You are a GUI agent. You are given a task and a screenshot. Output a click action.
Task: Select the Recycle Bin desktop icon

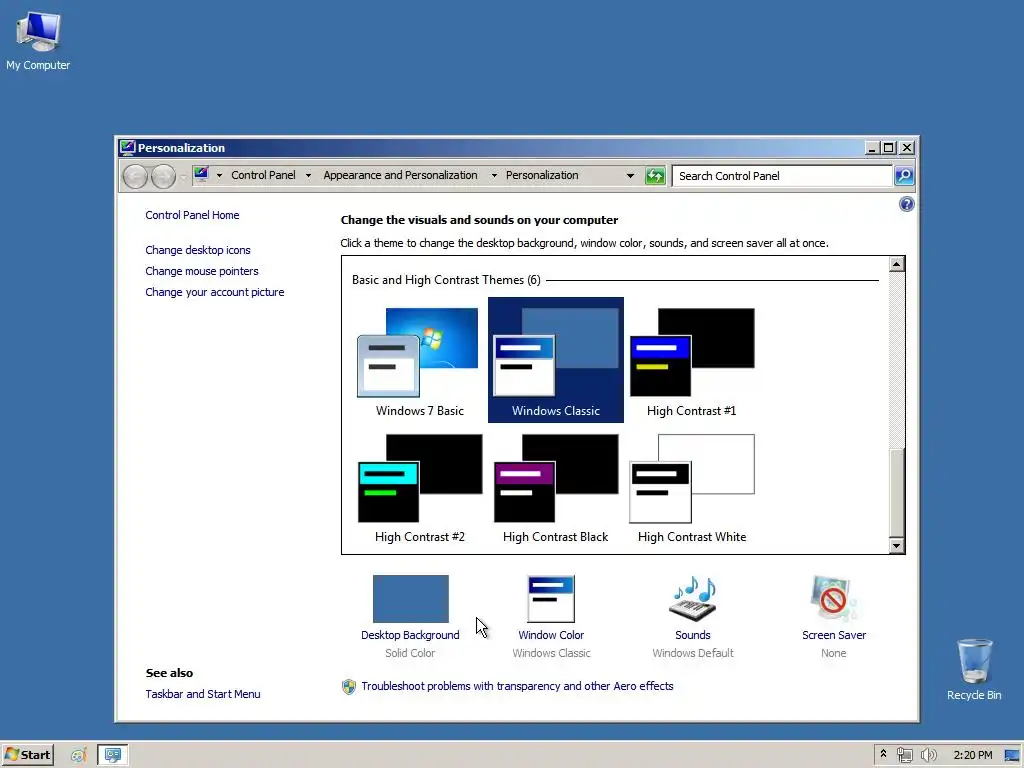[x=974, y=669]
